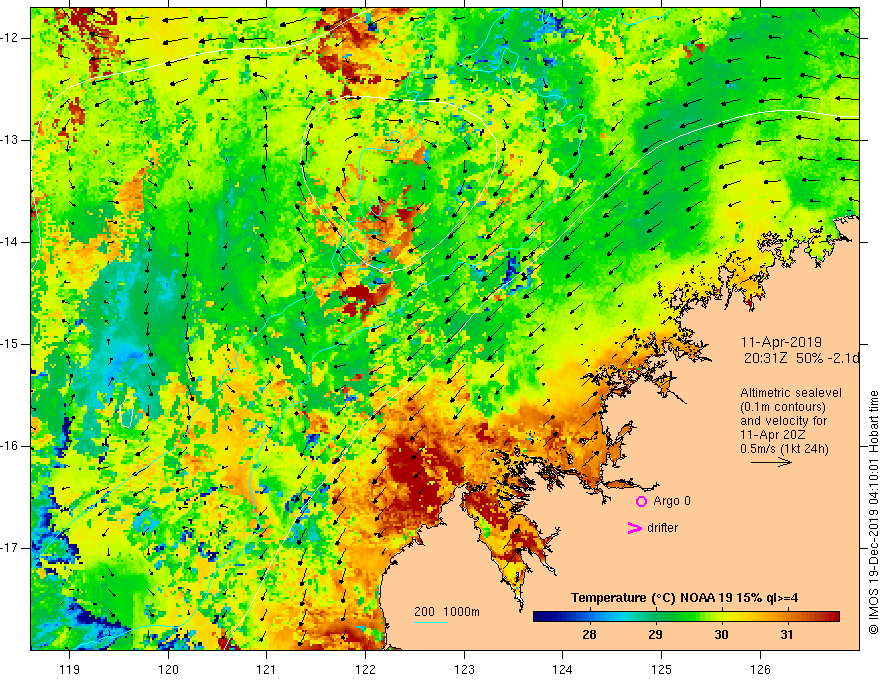Click the longitude label '126'
This screenshot has height=680, width=880.
tap(760, 669)
